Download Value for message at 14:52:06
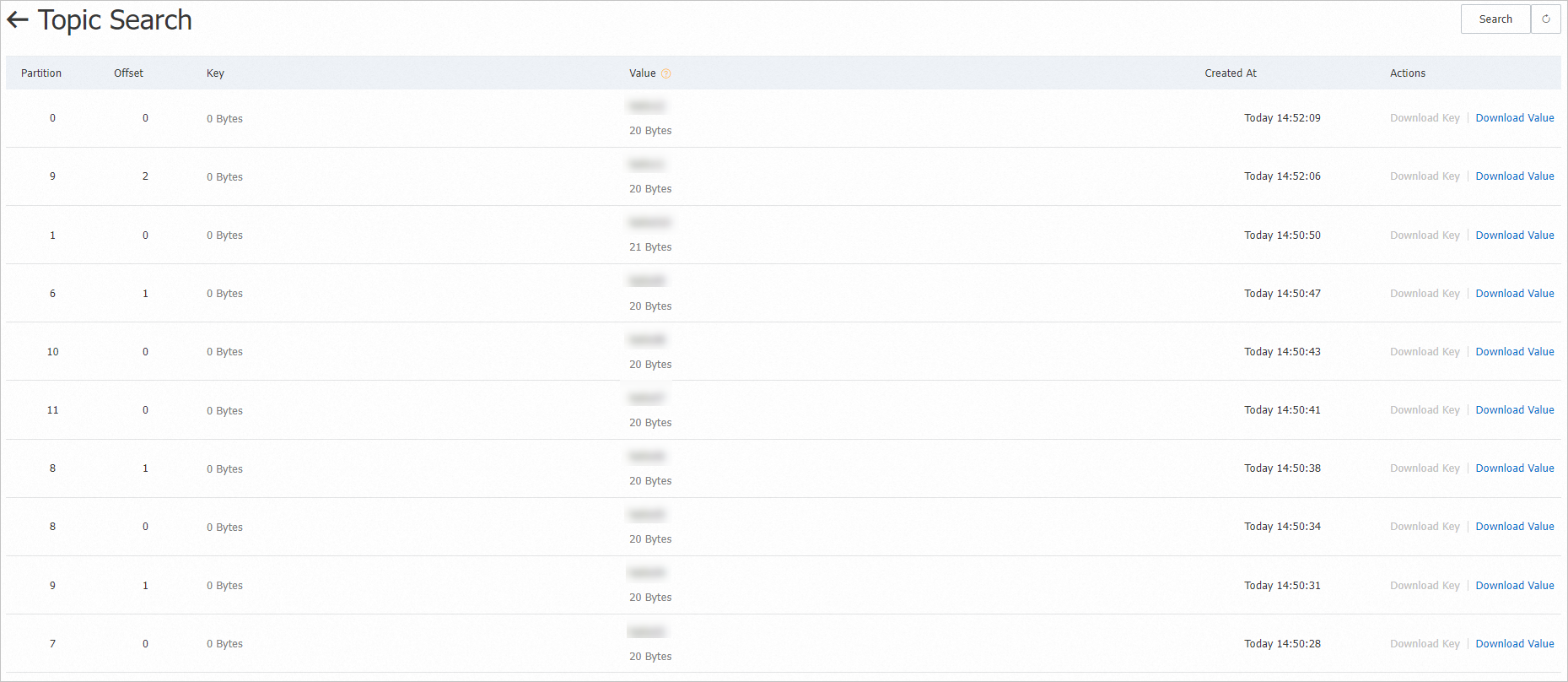Image resolution: width=1568 pixels, height=682 pixels. click(x=1515, y=176)
